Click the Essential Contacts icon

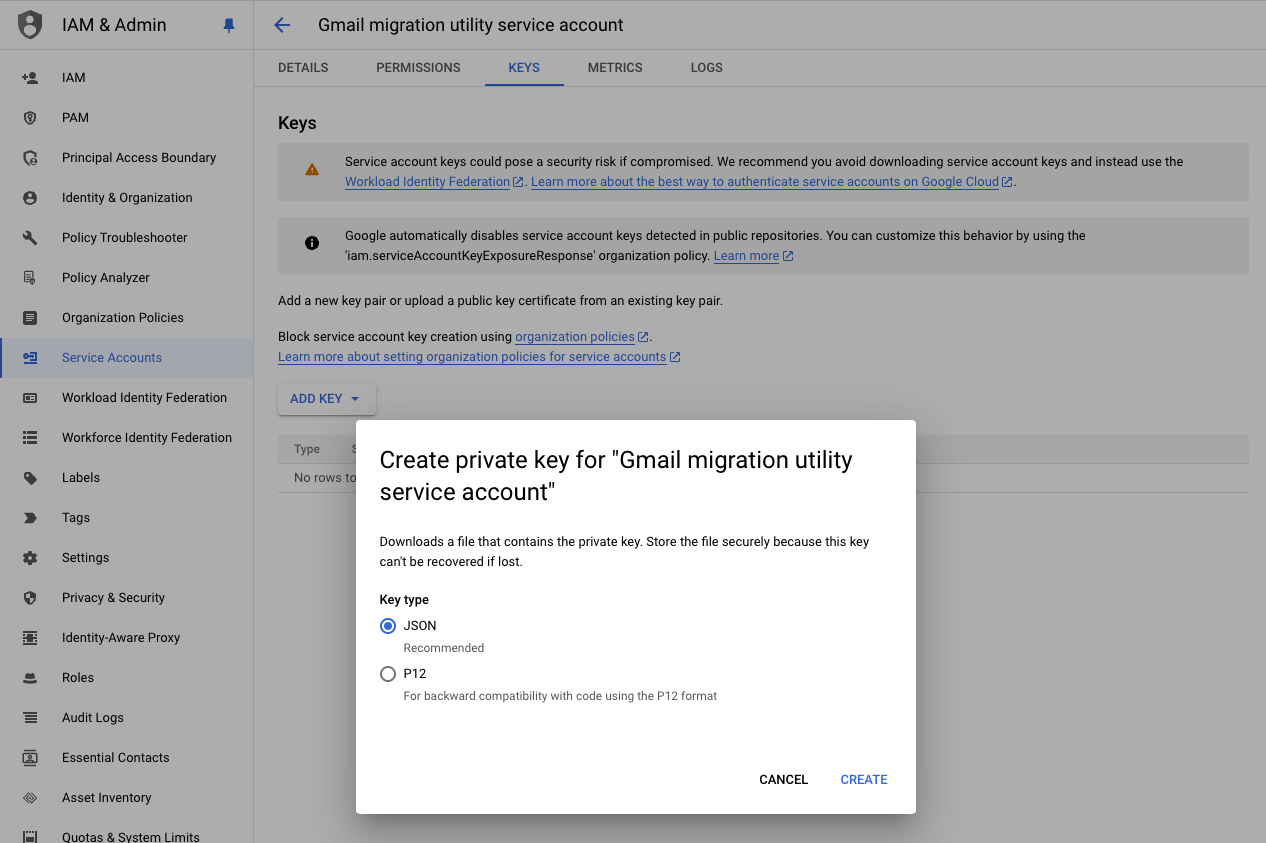pos(30,757)
